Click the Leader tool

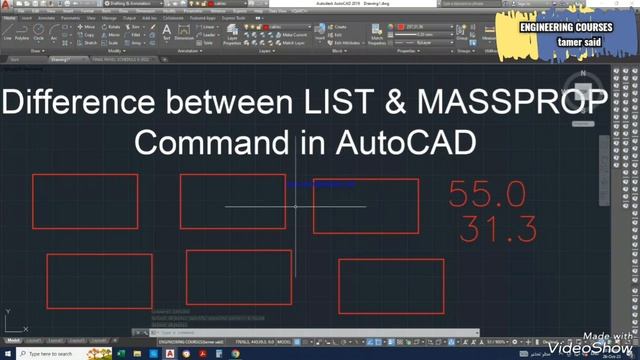pos(206,35)
